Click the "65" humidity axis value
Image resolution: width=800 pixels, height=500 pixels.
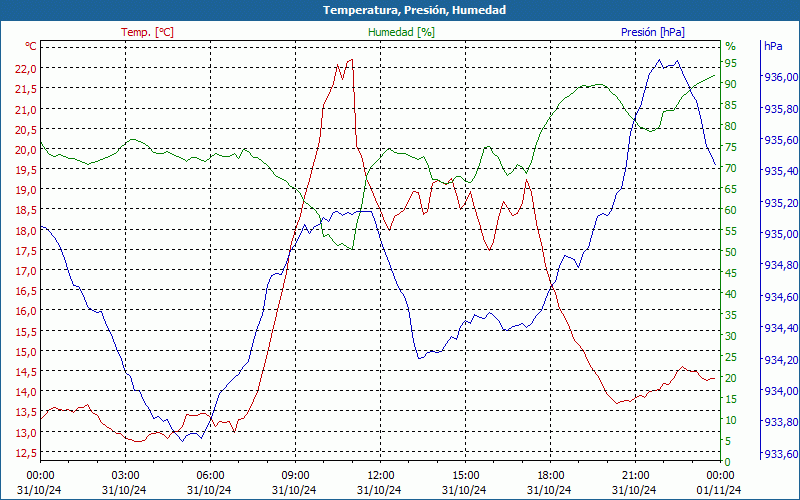[x=731, y=189]
